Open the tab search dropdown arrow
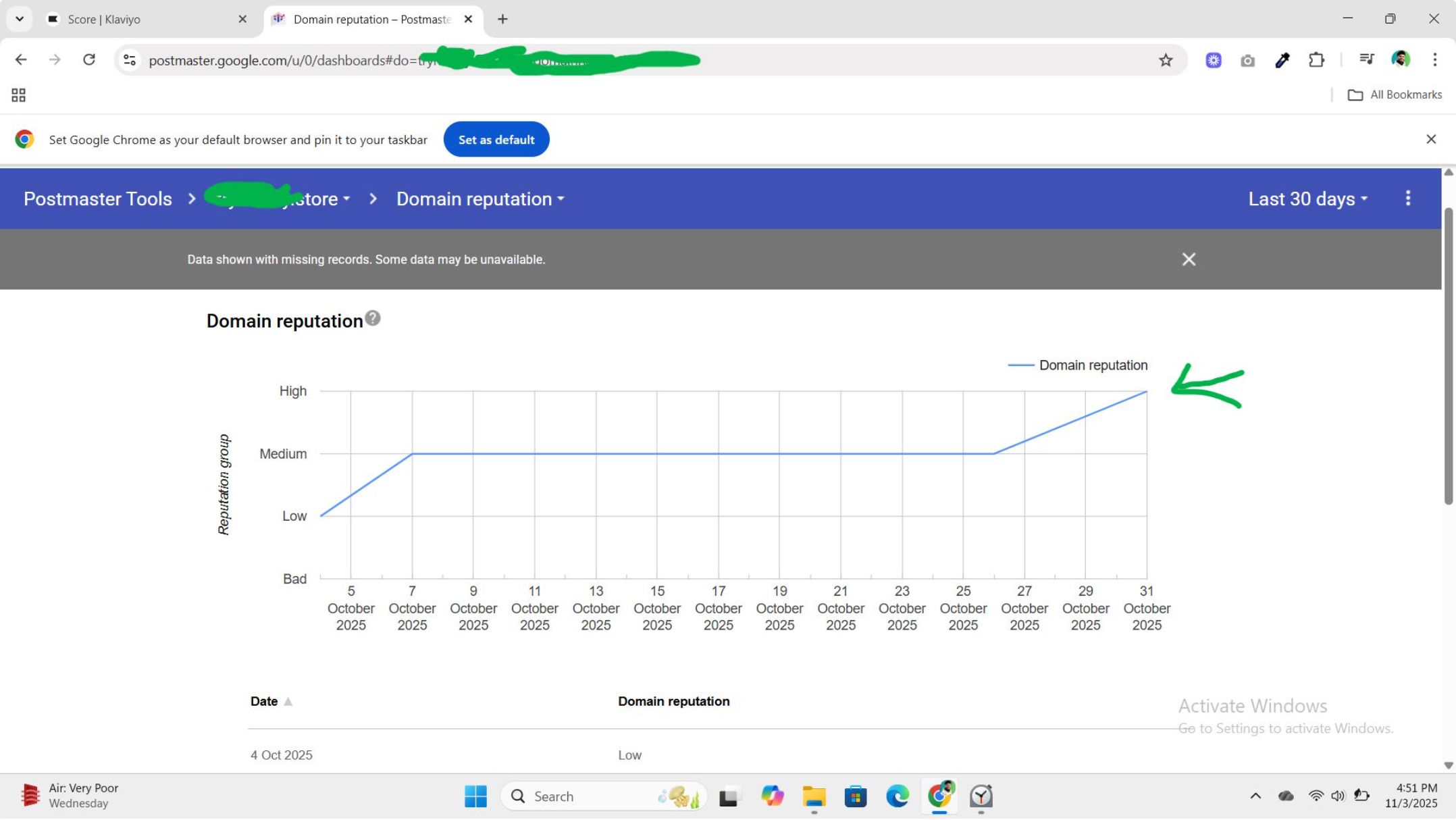 tap(19, 19)
